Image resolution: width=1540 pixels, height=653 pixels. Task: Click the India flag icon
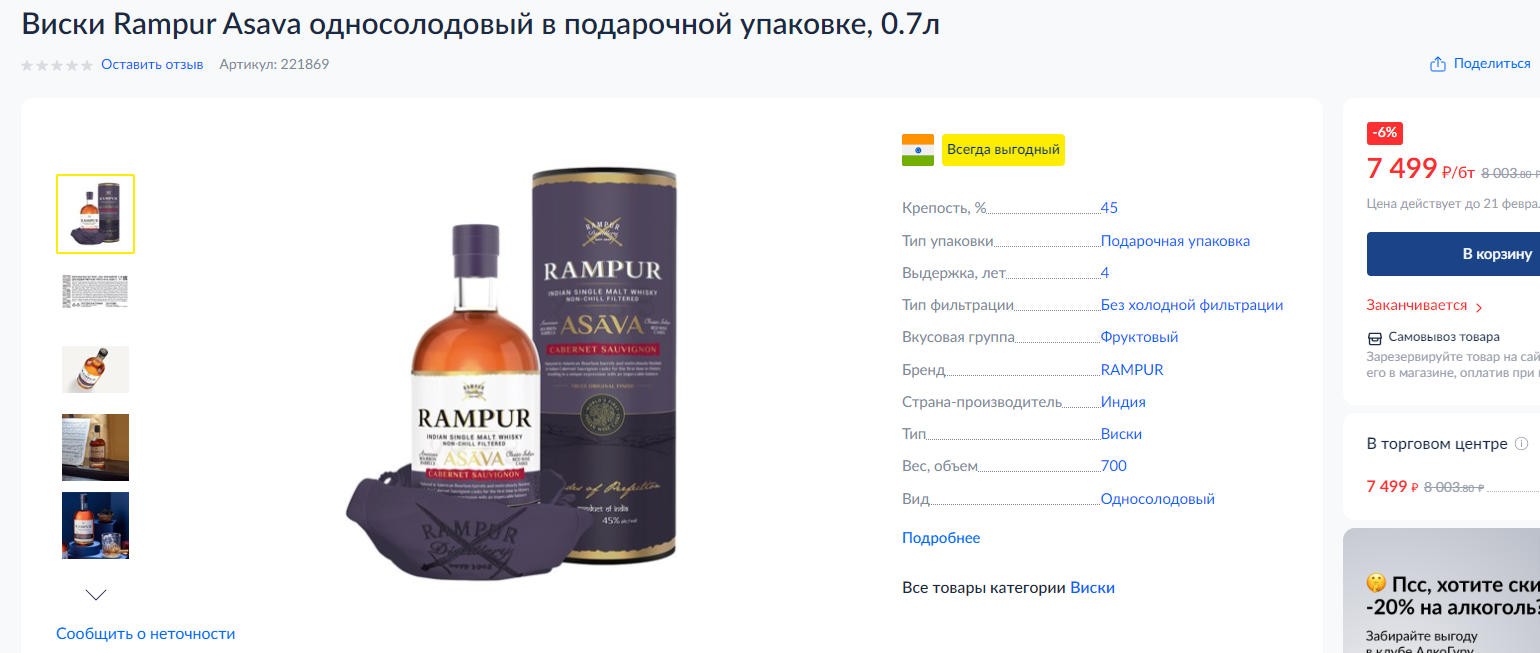pyautogui.click(x=918, y=150)
